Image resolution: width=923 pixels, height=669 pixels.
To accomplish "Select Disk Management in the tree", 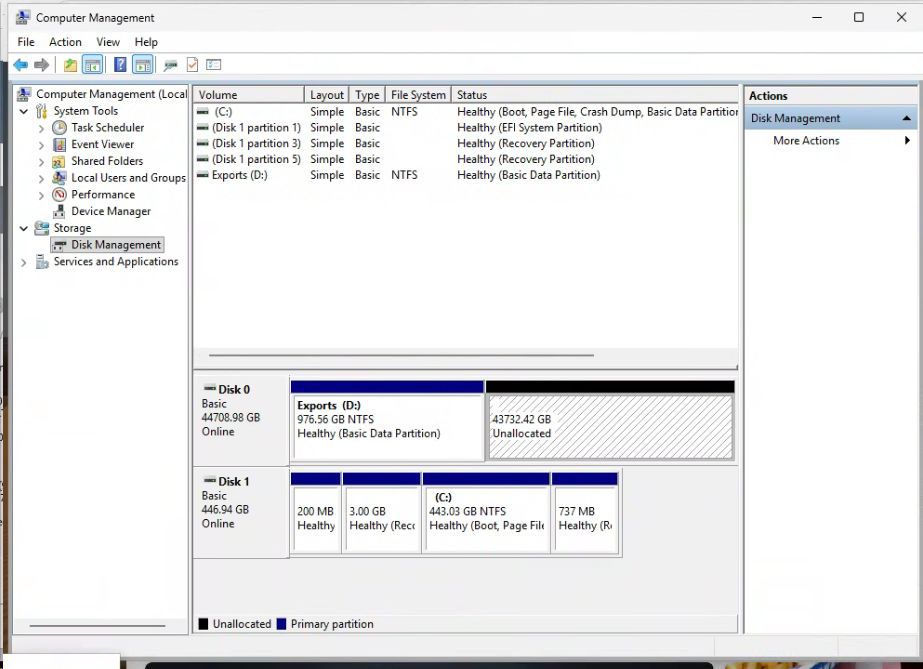I will pyautogui.click(x=108, y=245).
